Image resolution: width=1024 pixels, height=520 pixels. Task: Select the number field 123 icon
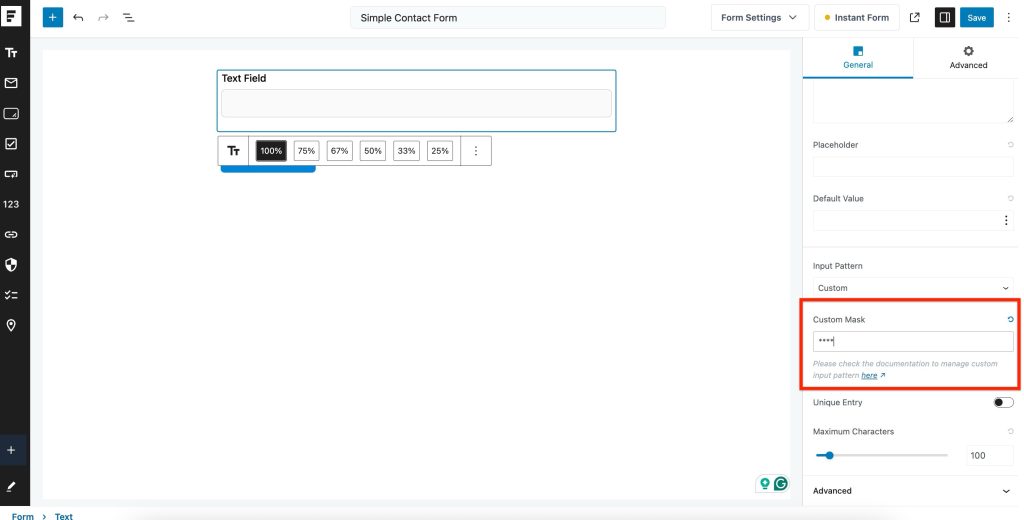click(11, 204)
